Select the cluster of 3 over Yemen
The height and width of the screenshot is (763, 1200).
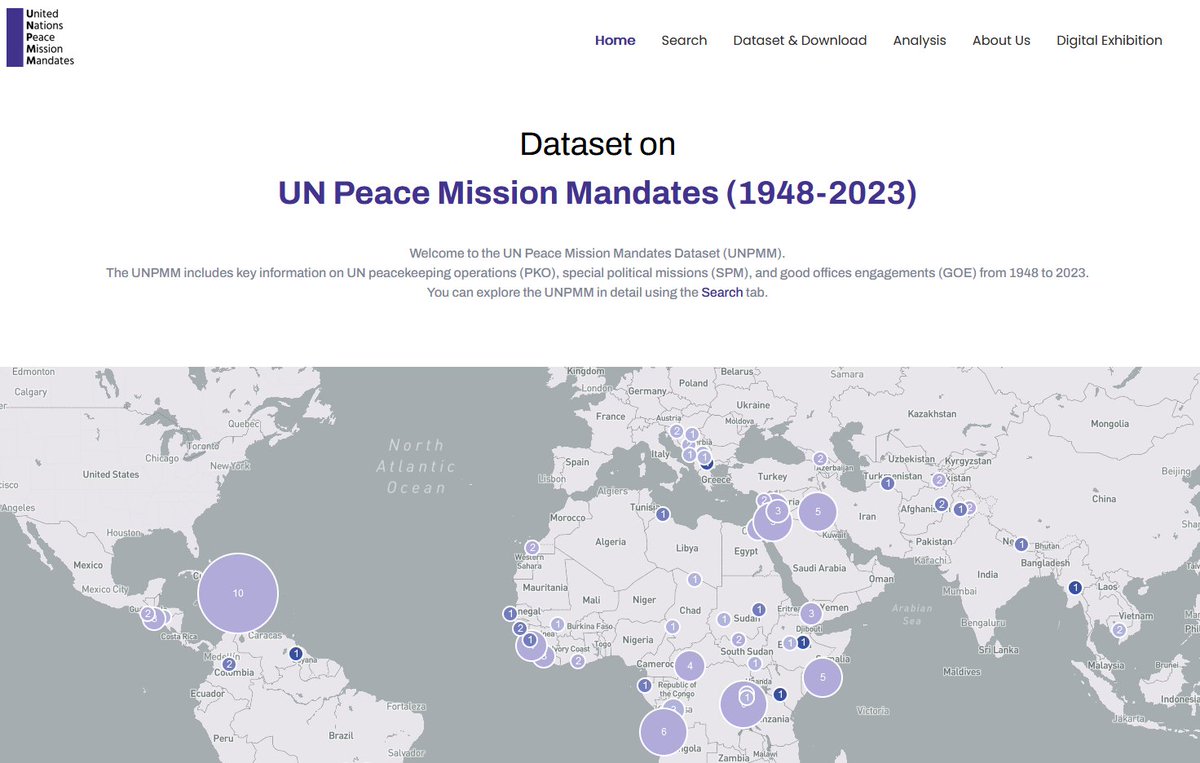[x=812, y=612]
